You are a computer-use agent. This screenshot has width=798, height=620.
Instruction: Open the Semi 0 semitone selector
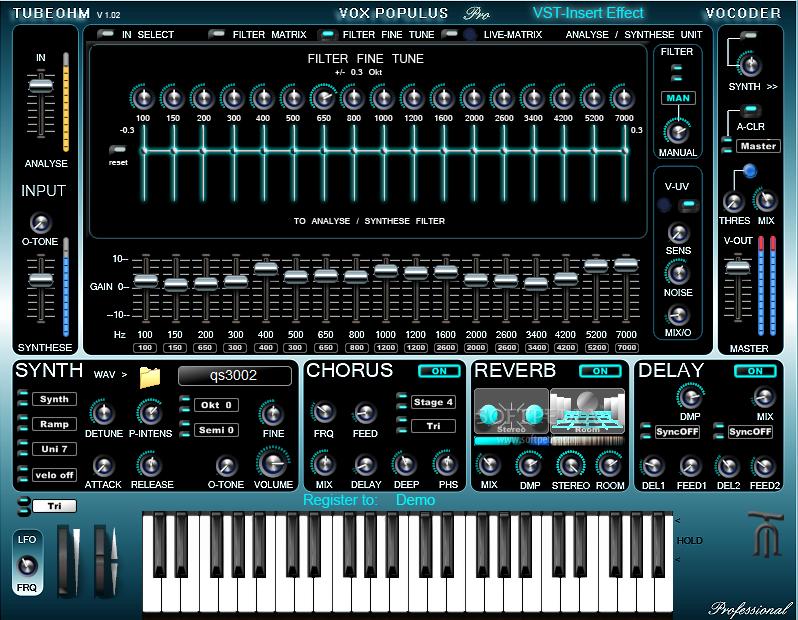coord(216,430)
